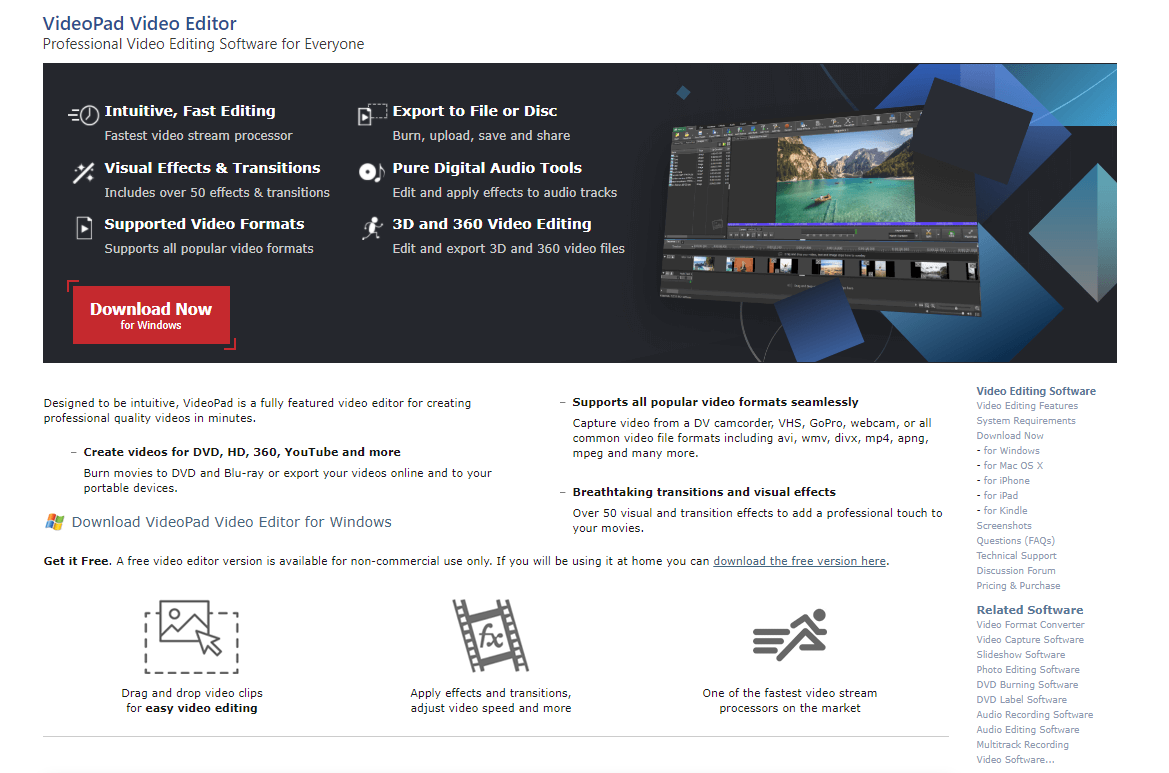
Task: Open Discussion Forum sidebar link
Action: (1015, 570)
